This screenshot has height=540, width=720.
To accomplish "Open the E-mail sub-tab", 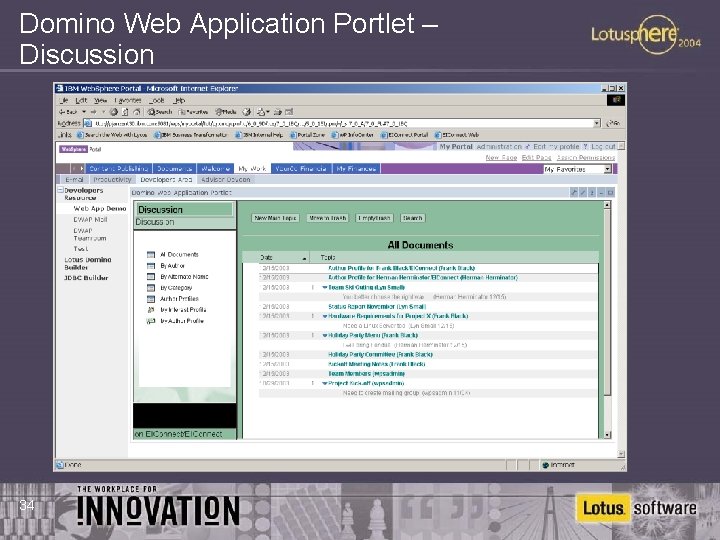I will click(74, 180).
